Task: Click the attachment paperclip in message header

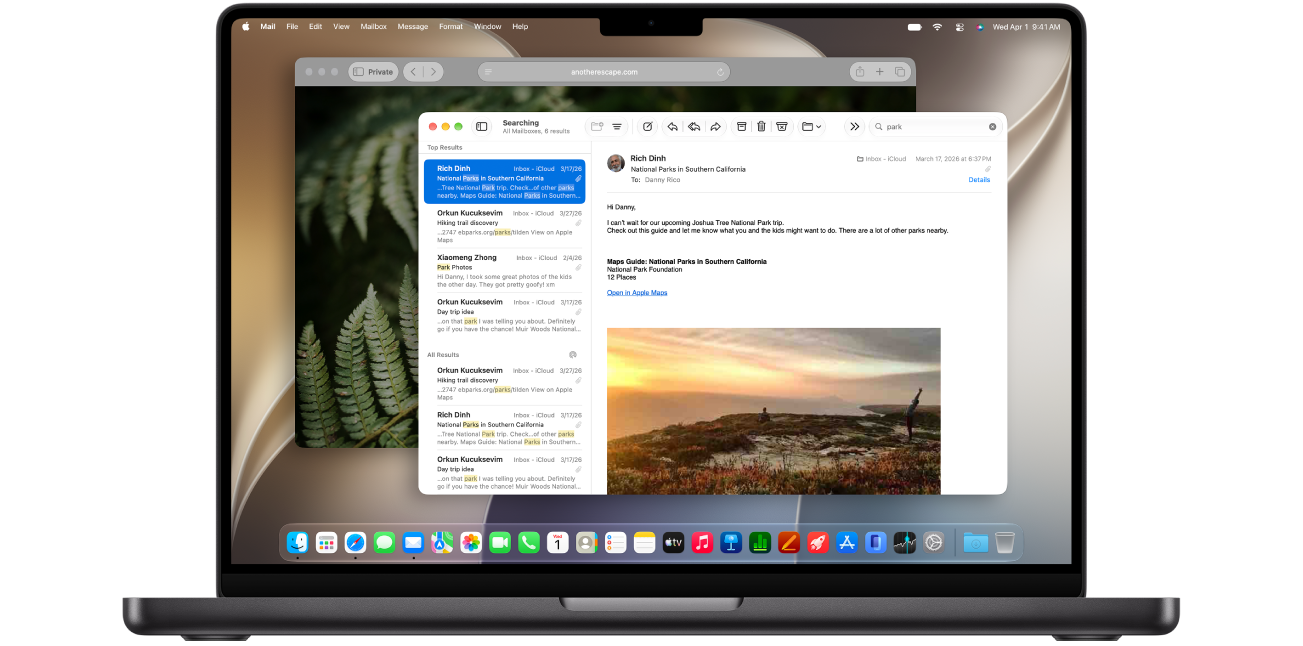Action: [988, 170]
